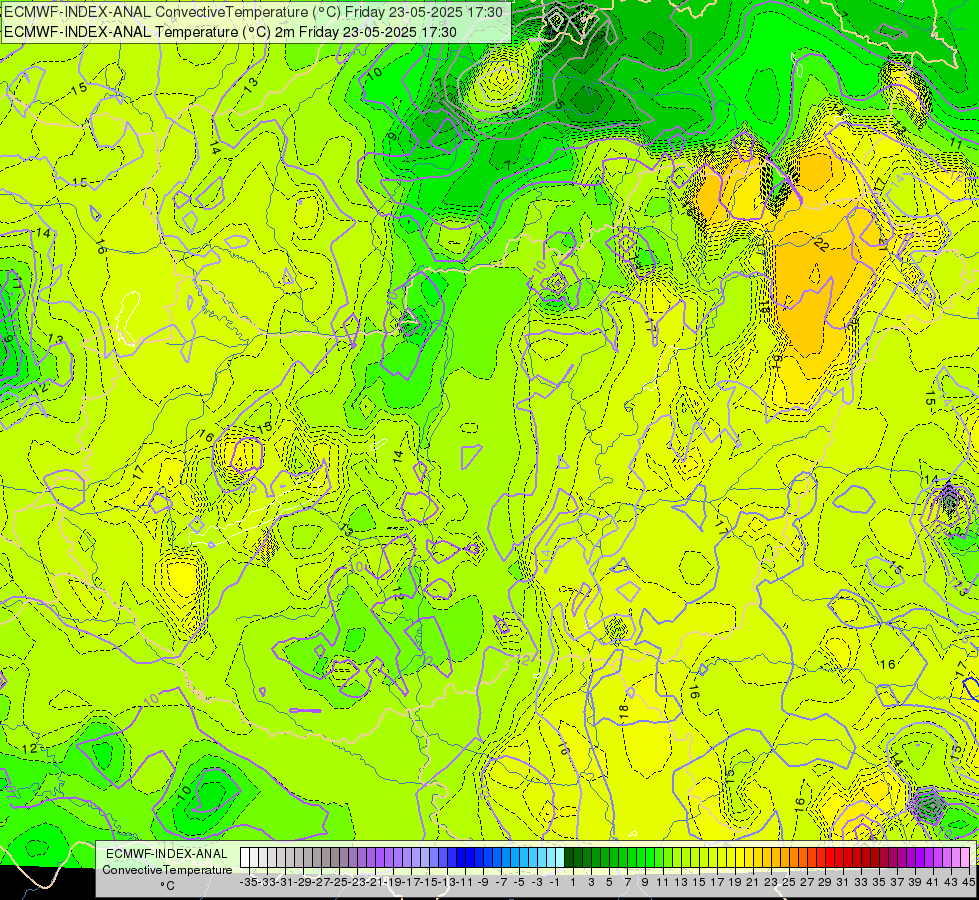Screen dimensions: 979x900
Task: Click the ConvectiveTemperature title line at top
Action: click(x=253, y=12)
